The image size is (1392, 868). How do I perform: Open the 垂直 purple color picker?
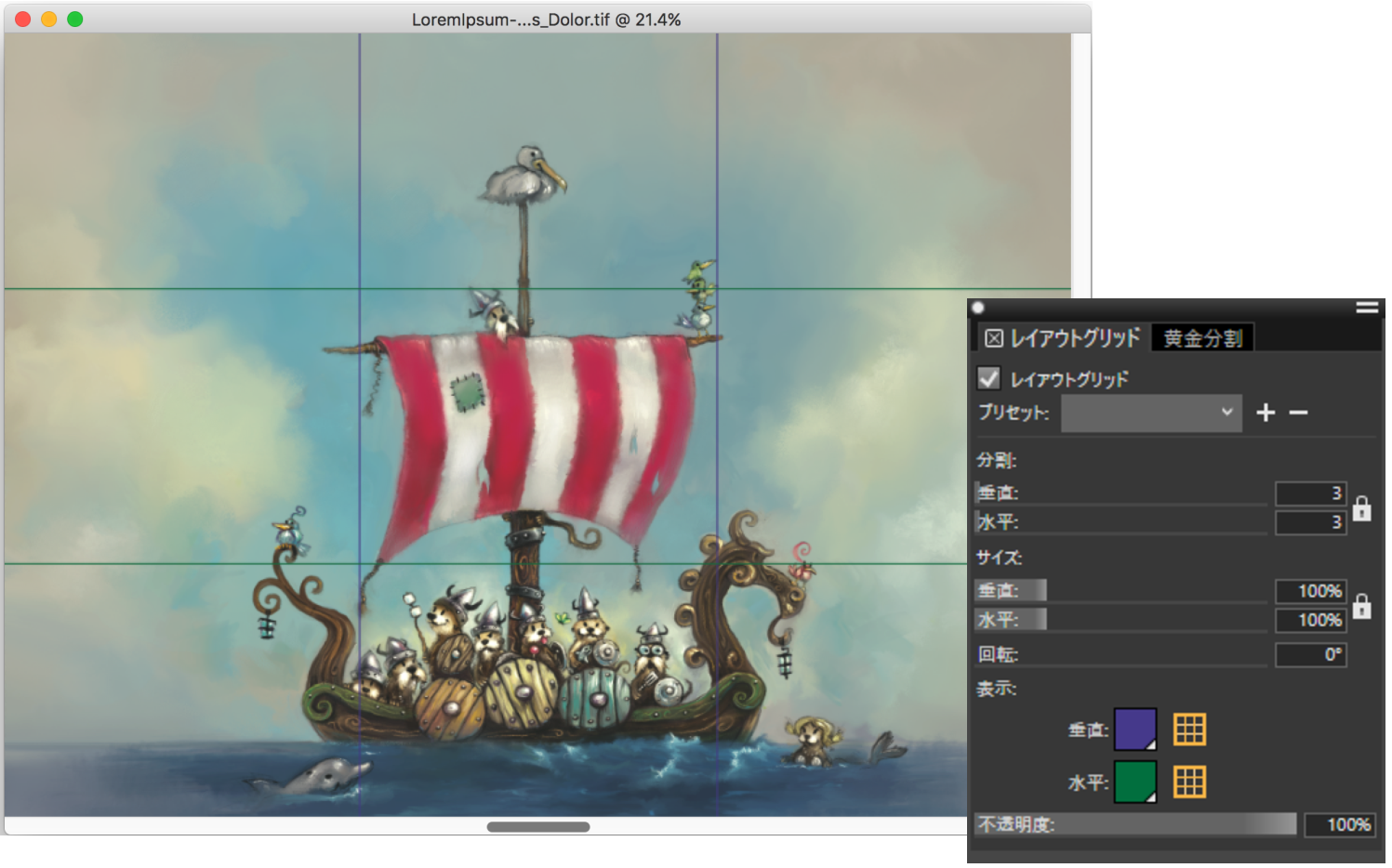[x=1134, y=730]
